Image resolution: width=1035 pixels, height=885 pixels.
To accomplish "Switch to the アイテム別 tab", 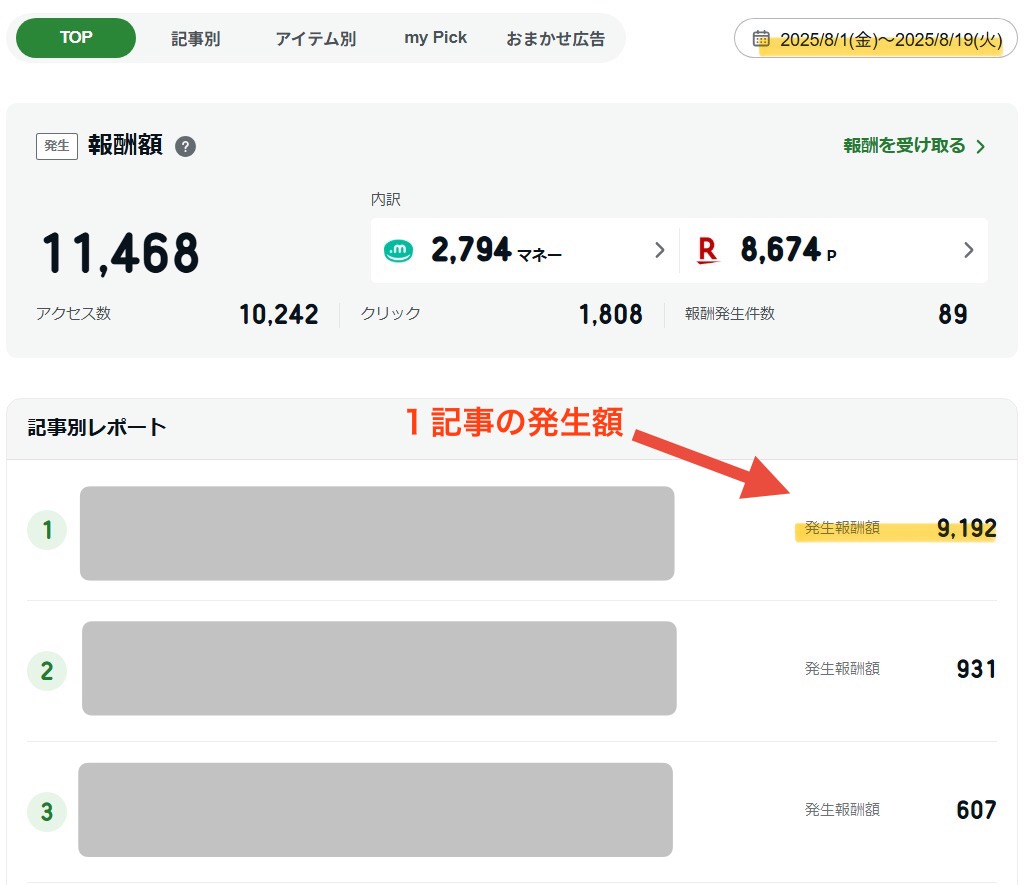I will [x=315, y=39].
